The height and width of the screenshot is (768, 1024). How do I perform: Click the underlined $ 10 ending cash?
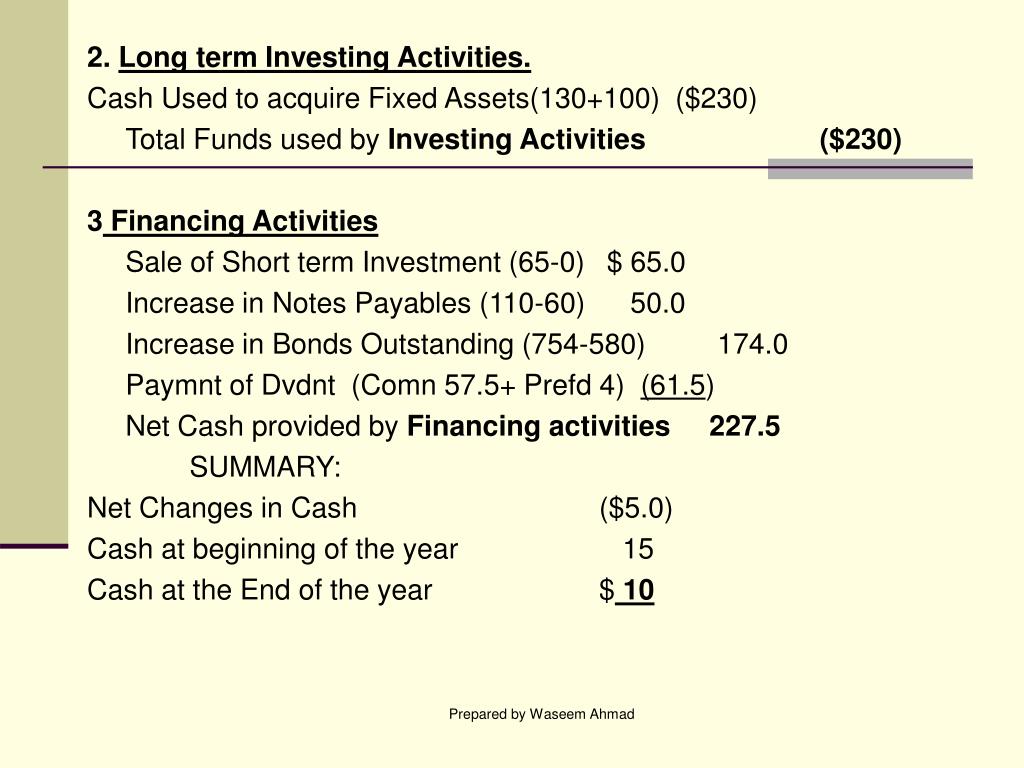(626, 590)
